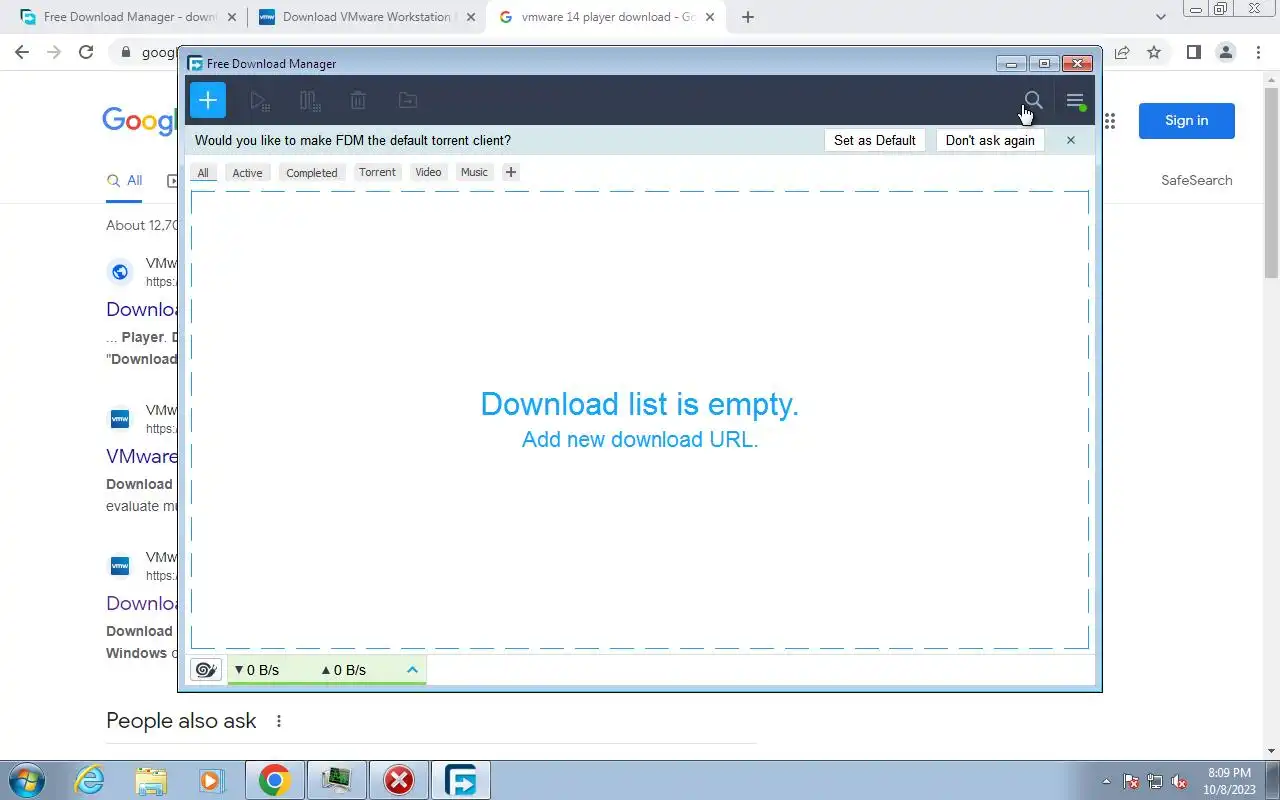Open a new Chrome tab
1280x800 pixels.
point(748,17)
